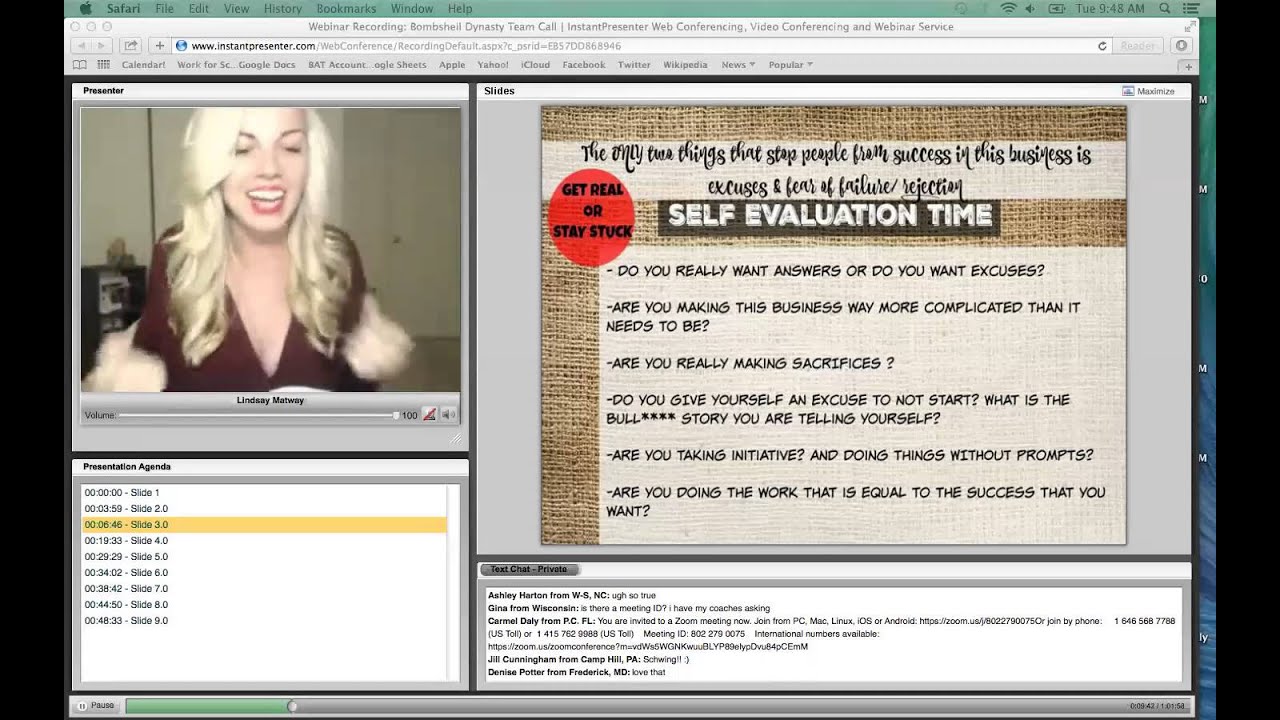1280x720 pixels.
Task: Open the Text Chat - Private tab
Action: (529, 569)
